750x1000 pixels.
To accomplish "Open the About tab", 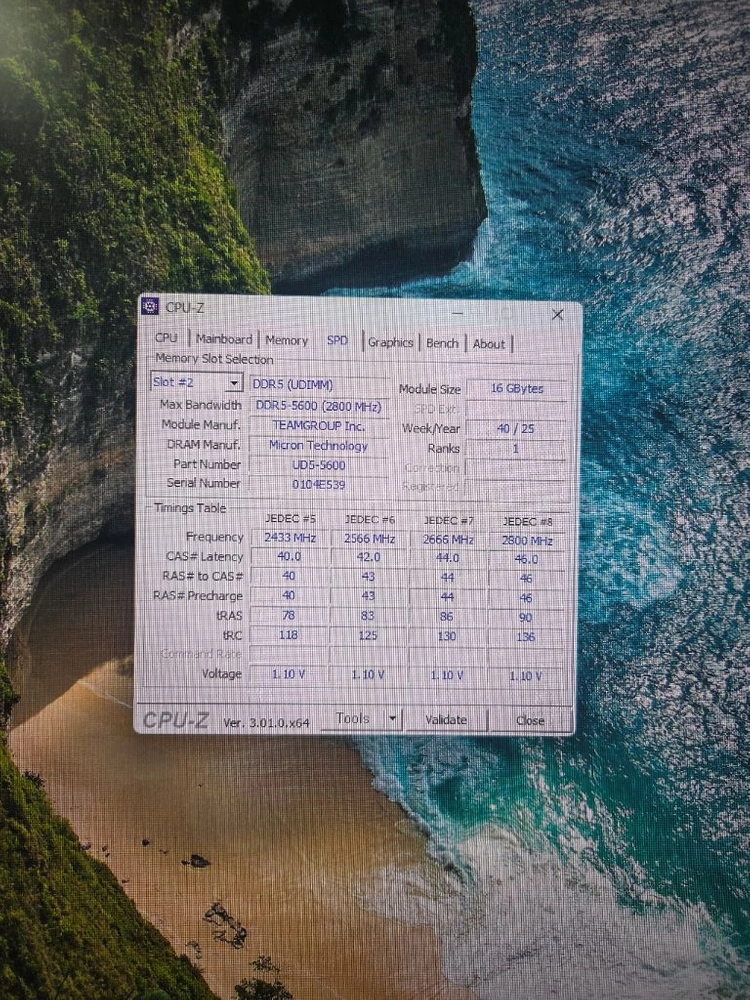I will [x=489, y=344].
